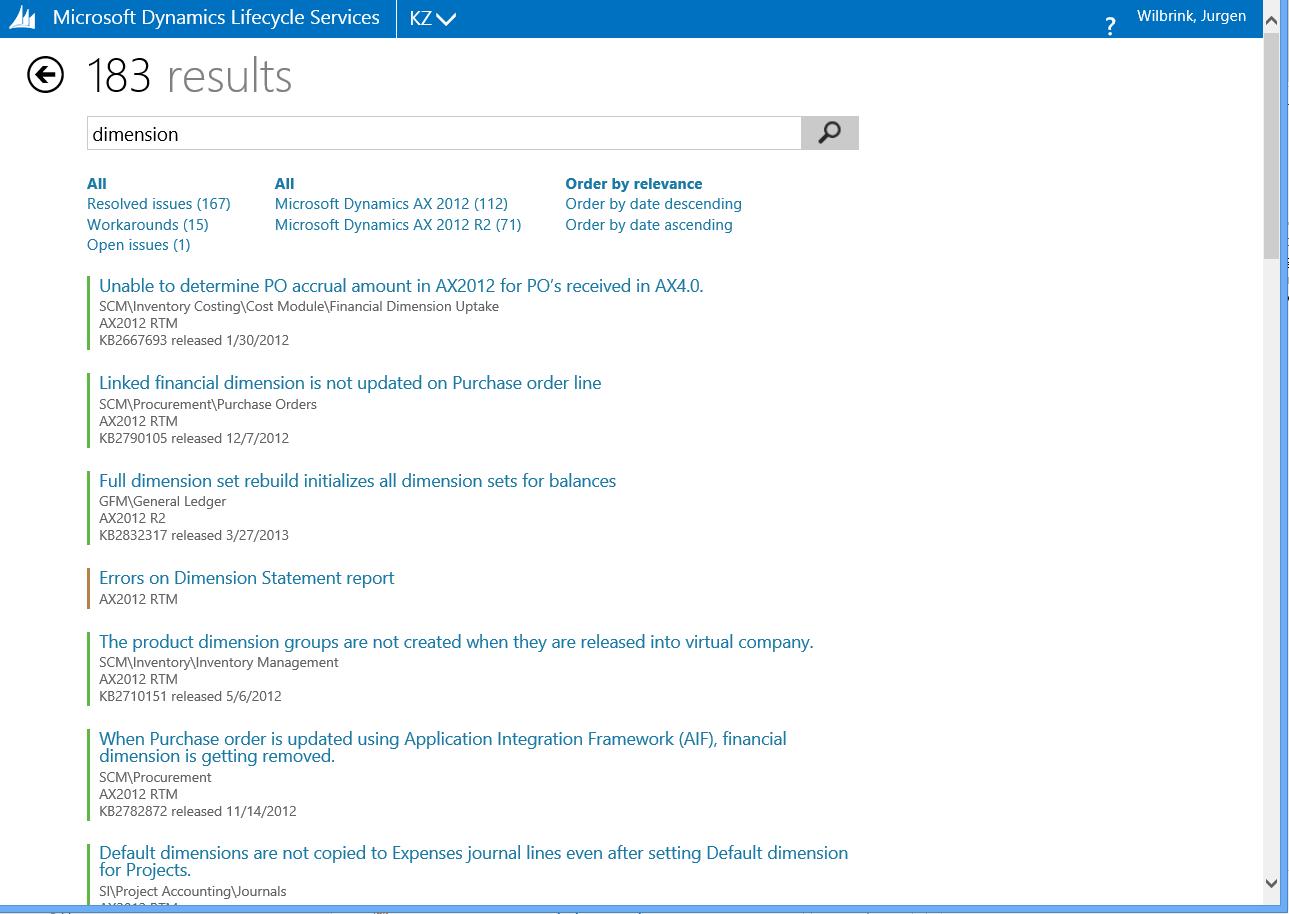Click the back arrow icon
The width and height of the screenshot is (1289, 914).
click(45, 75)
